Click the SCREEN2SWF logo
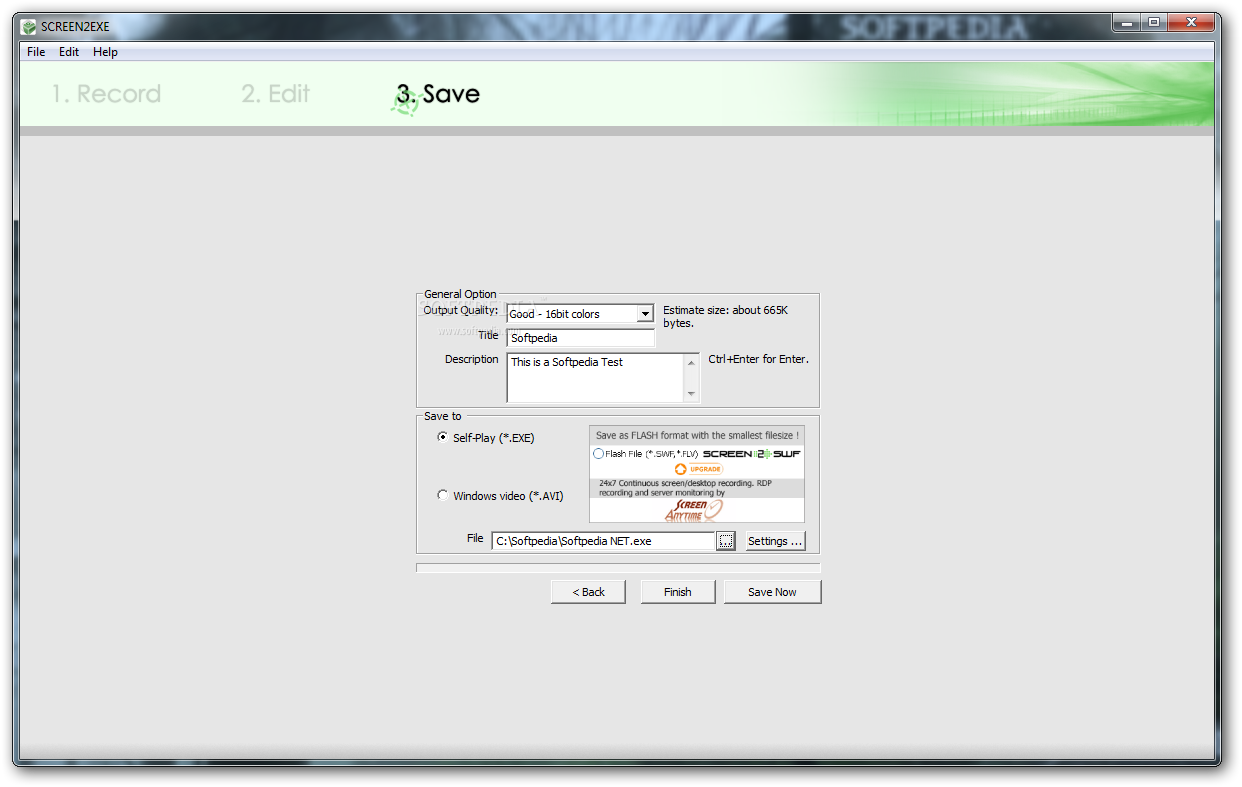This screenshot has width=1242, height=787. (752, 454)
